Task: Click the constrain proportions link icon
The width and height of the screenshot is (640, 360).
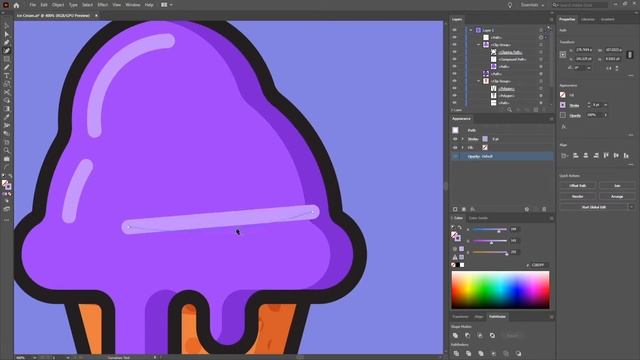Action: 630,54
